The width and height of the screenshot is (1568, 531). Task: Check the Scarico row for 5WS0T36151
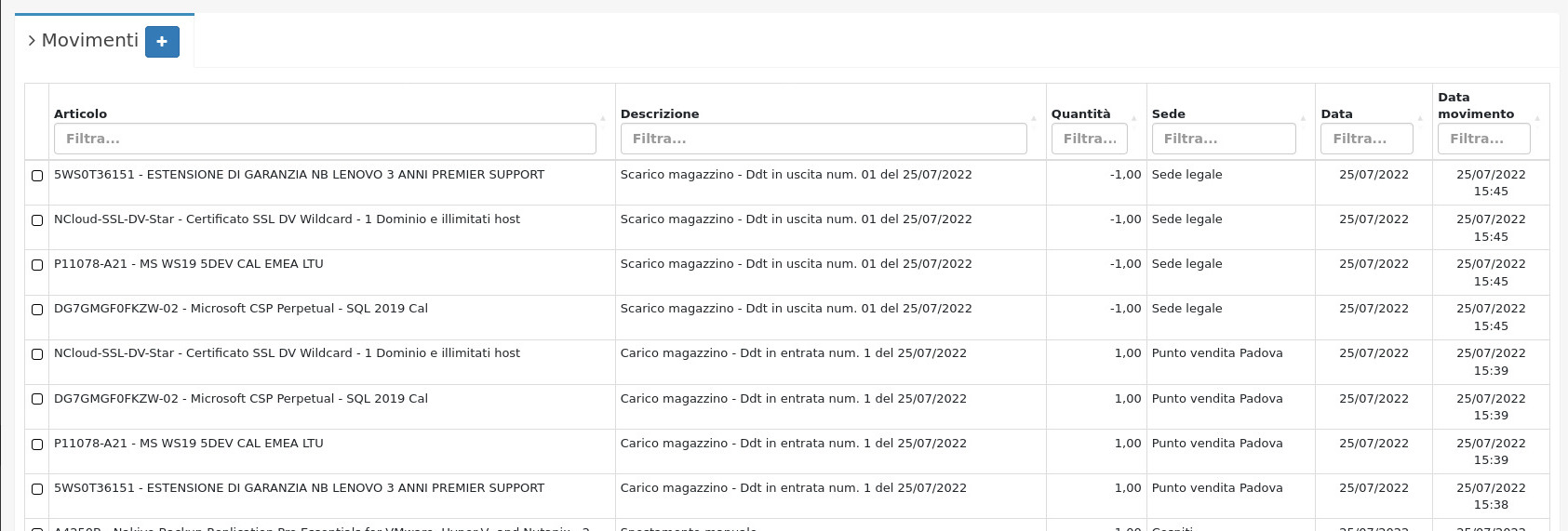[x=37, y=176]
